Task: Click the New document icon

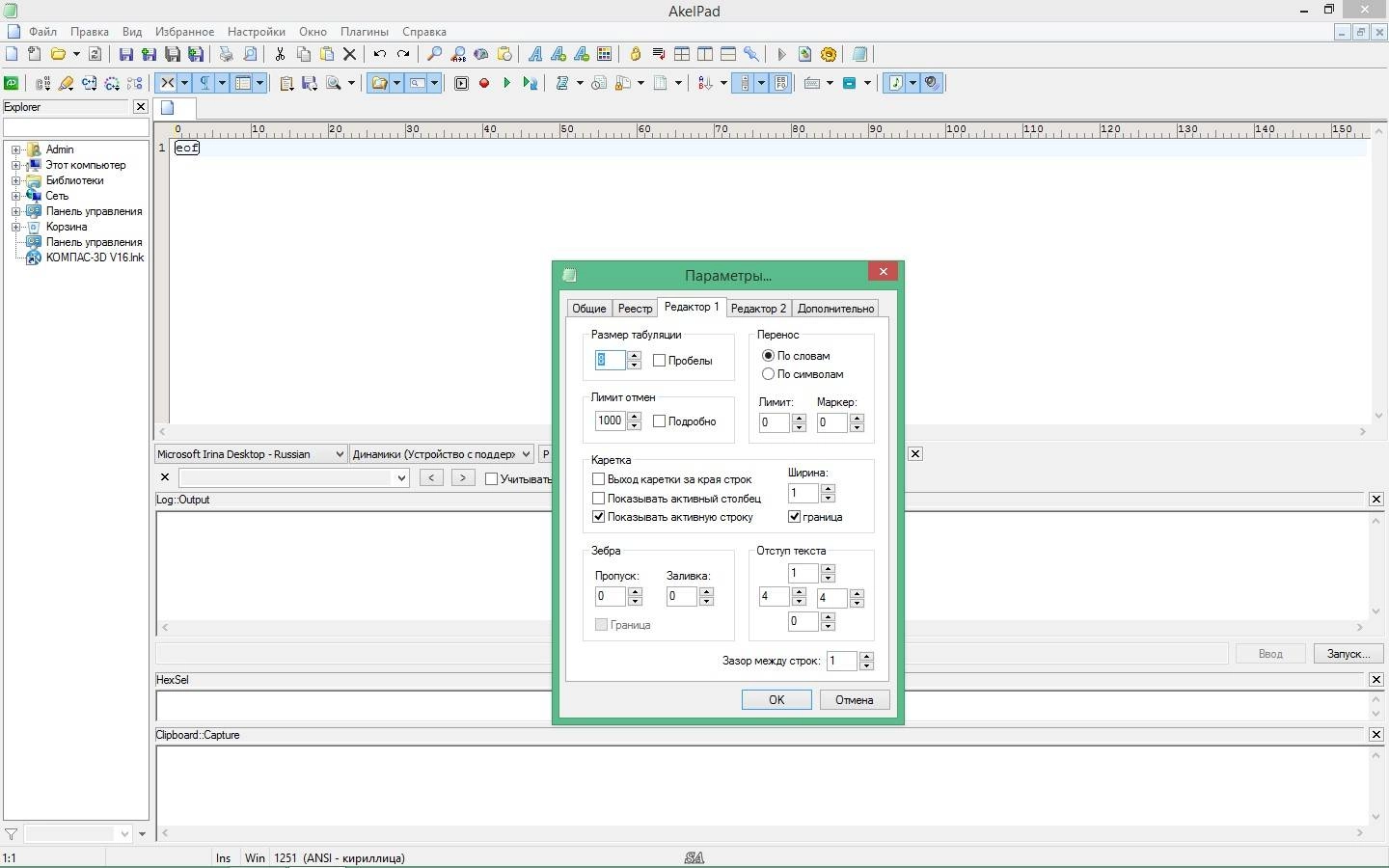Action: click(13, 54)
